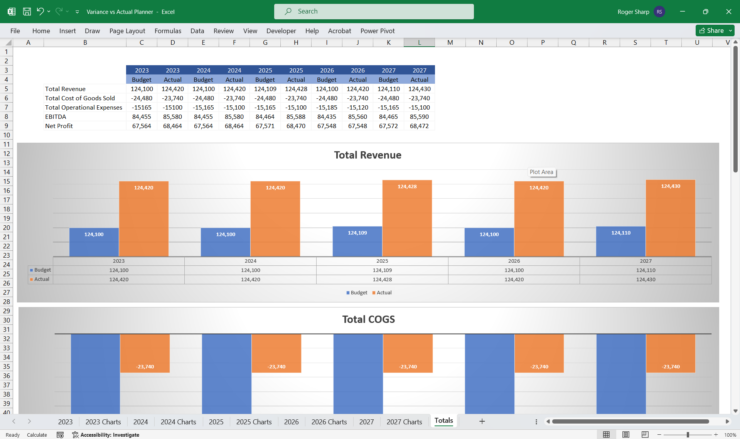This screenshot has width=740, height=439.
Task: Select the Totals sheet tab
Action: pyautogui.click(x=444, y=421)
